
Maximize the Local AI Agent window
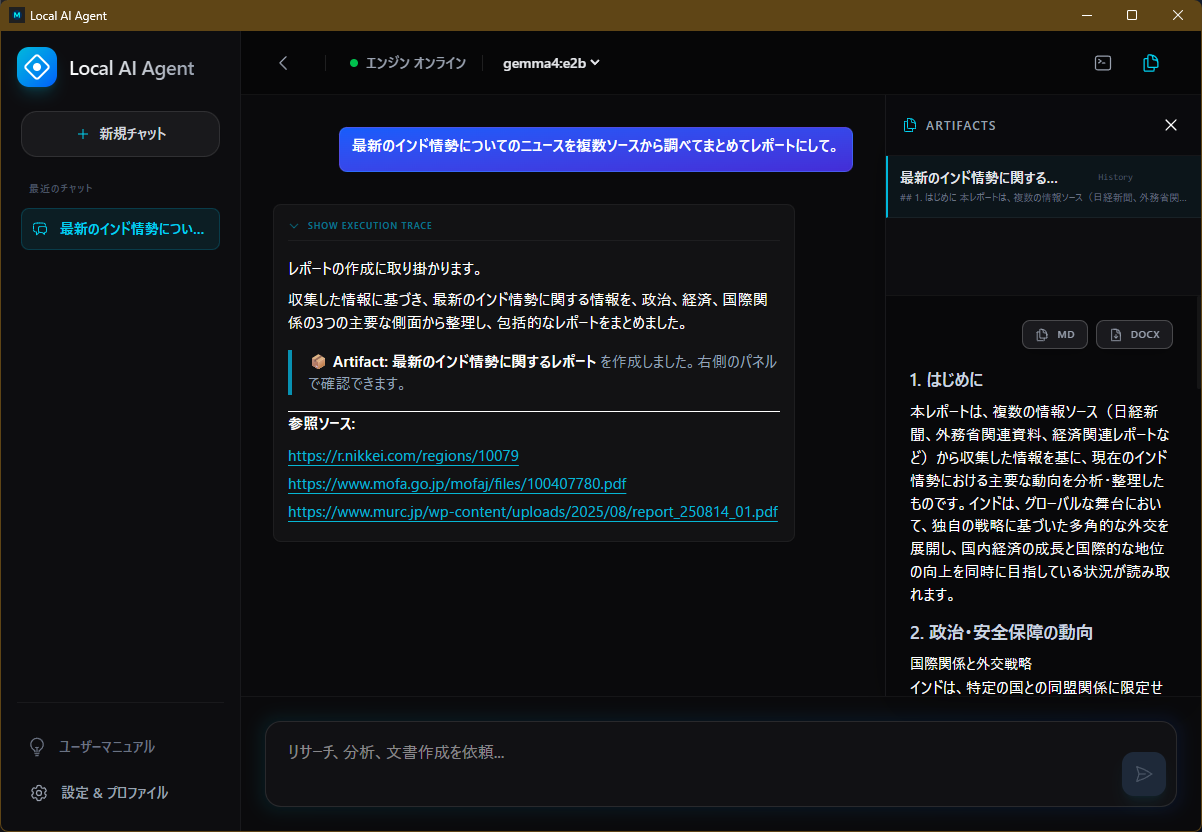[1132, 15]
